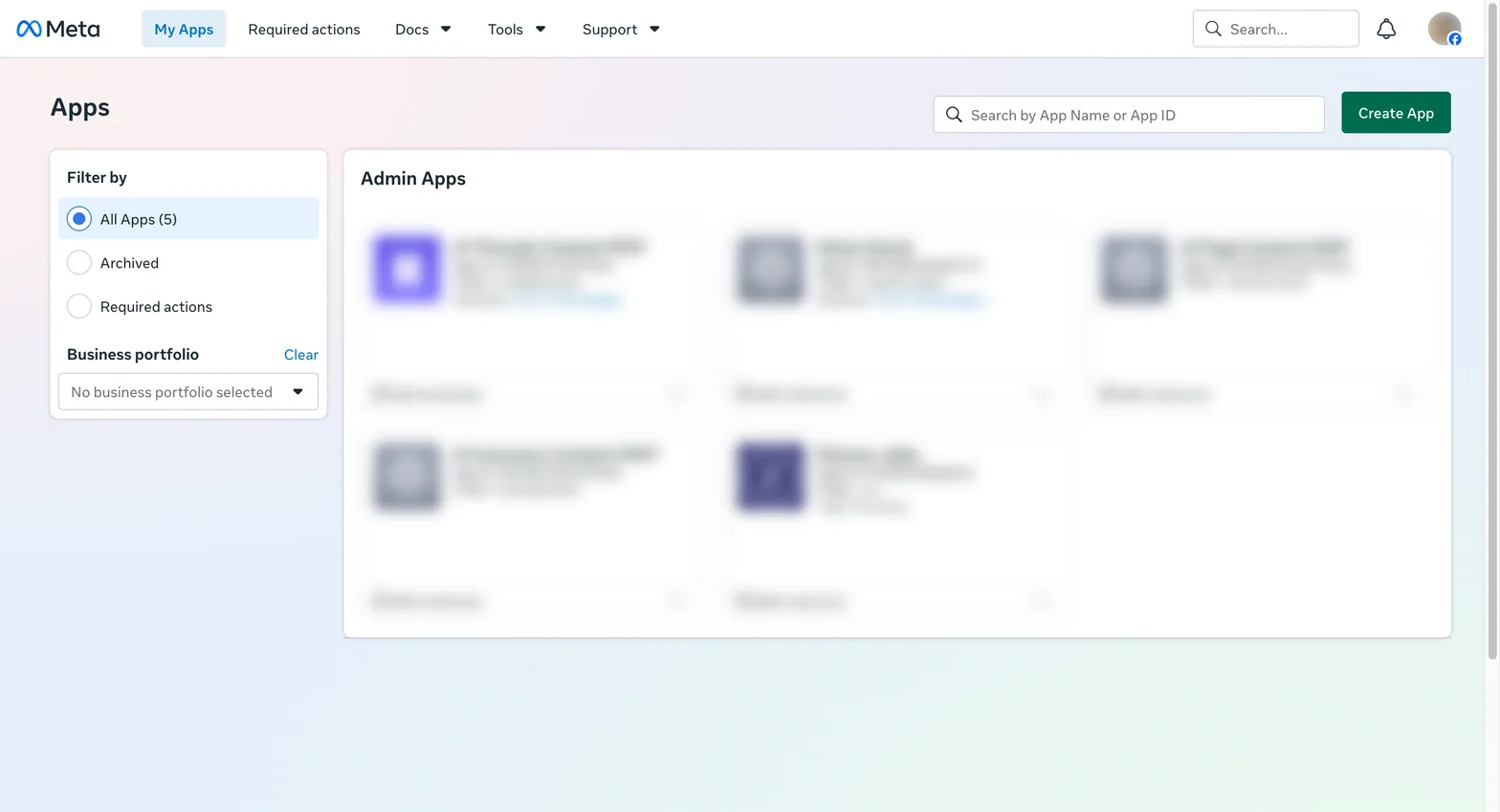Select the Required actions filter radio

[79, 307]
